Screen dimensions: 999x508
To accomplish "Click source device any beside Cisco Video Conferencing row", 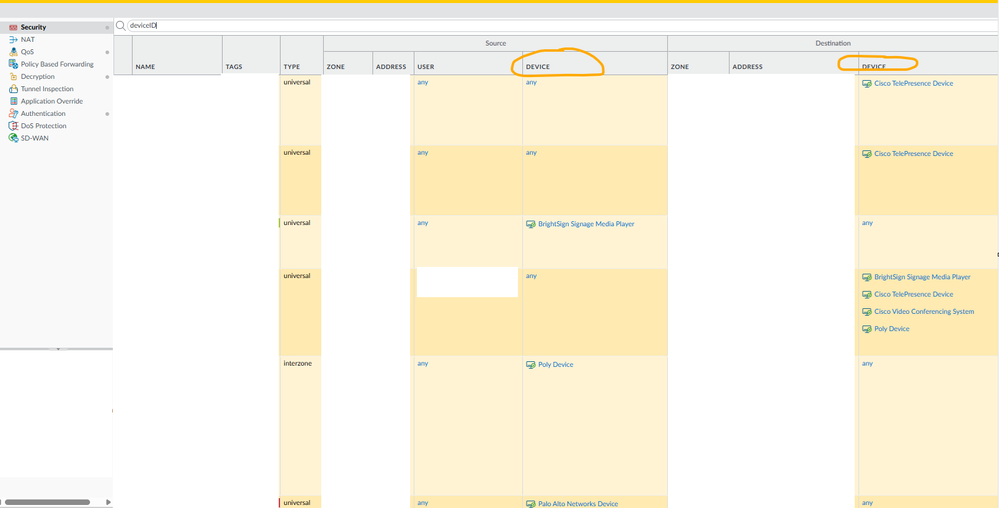I will tap(531, 276).
